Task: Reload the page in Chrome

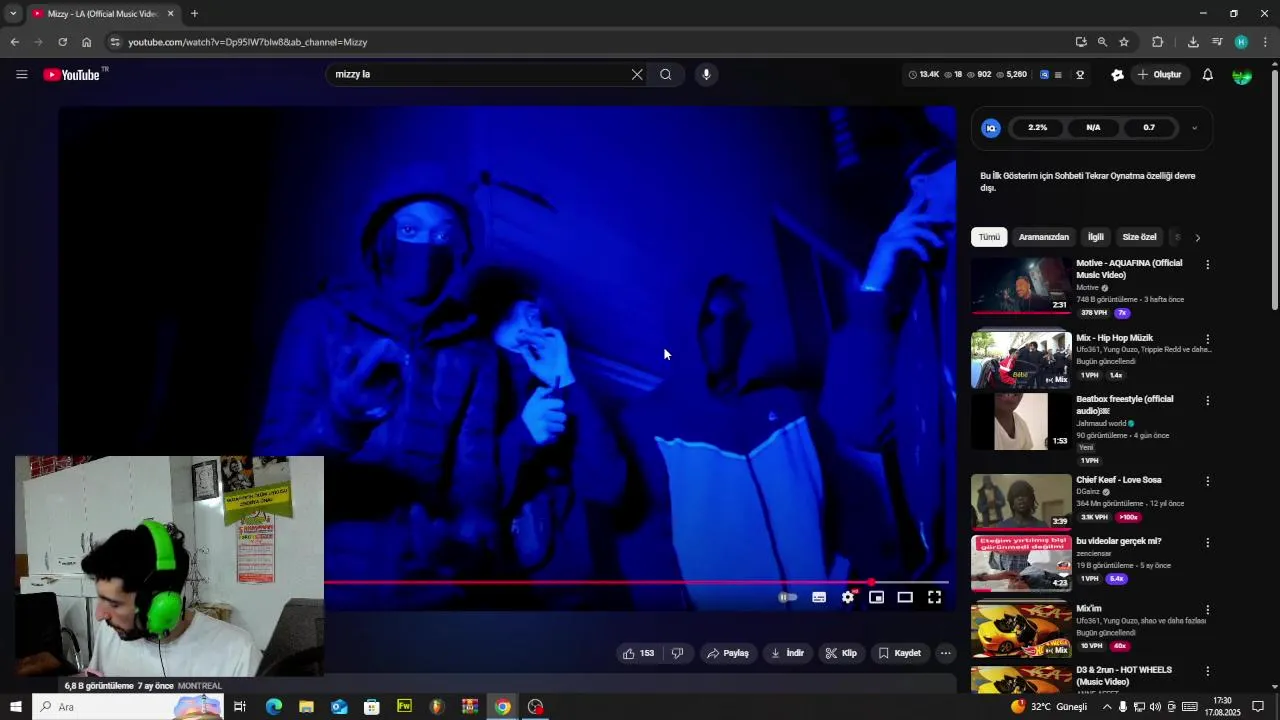Action: point(62,42)
